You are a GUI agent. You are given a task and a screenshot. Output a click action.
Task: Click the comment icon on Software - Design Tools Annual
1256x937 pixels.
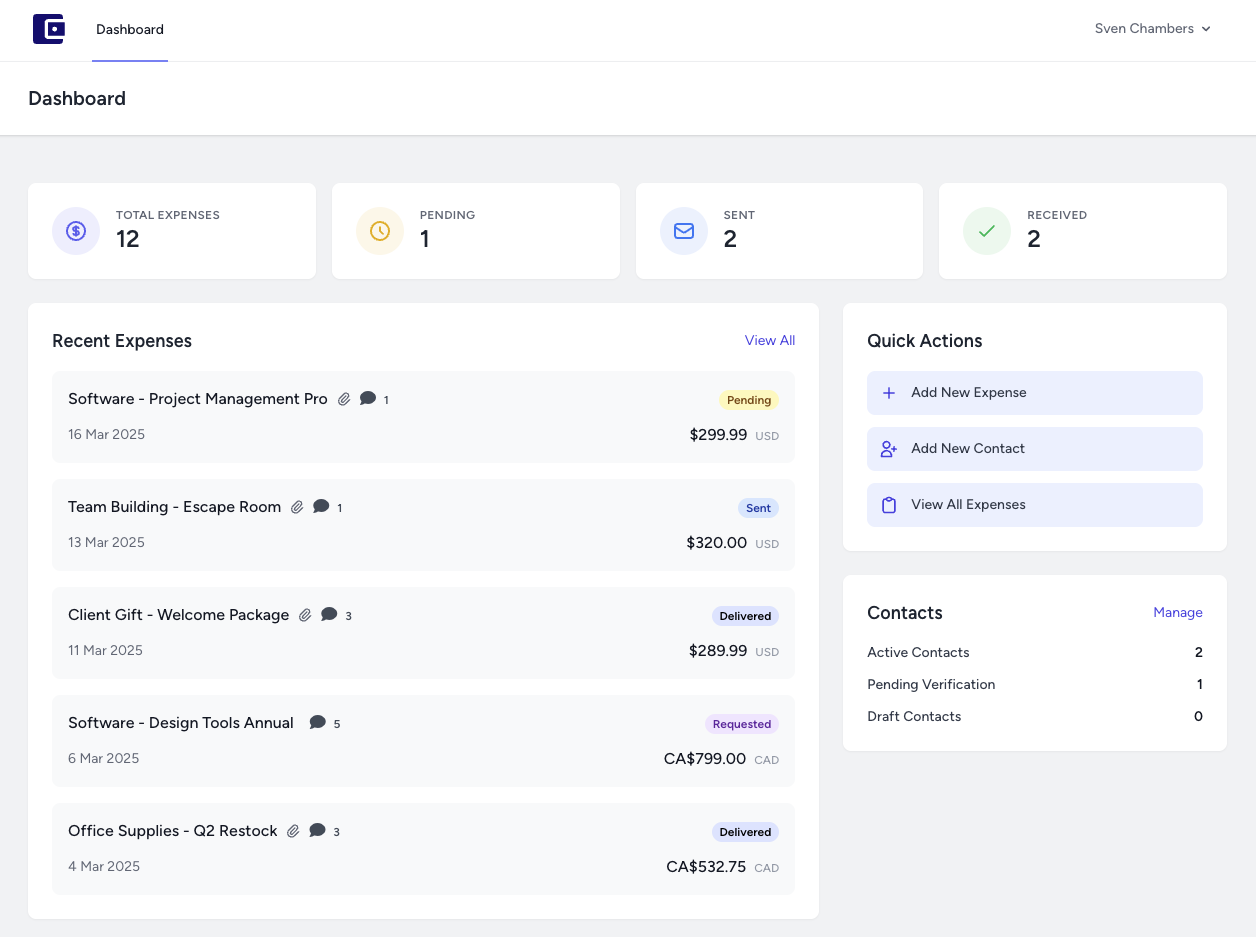[x=318, y=722]
